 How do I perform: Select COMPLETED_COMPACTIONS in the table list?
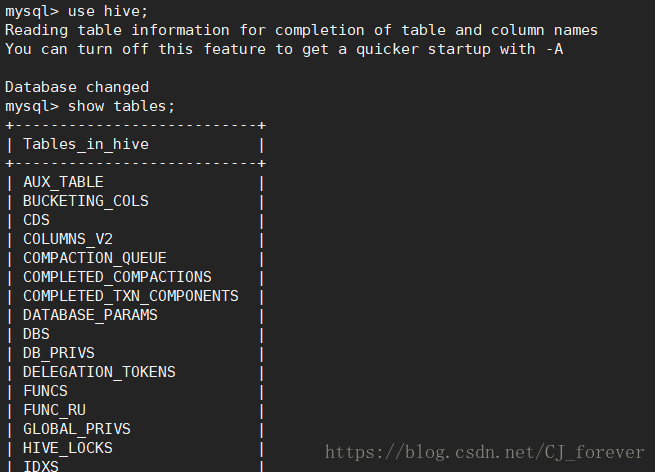pos(117,277)
